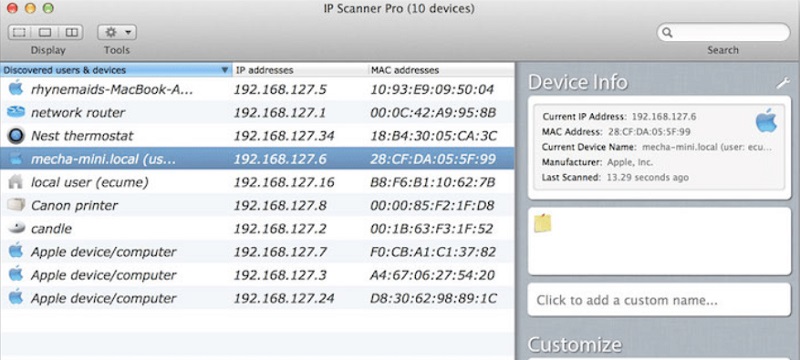Viewport: 800px width, 360px height.
Task: Click MAC address A4:67:06:27:54:20
Action: click(x=433, y=275)
